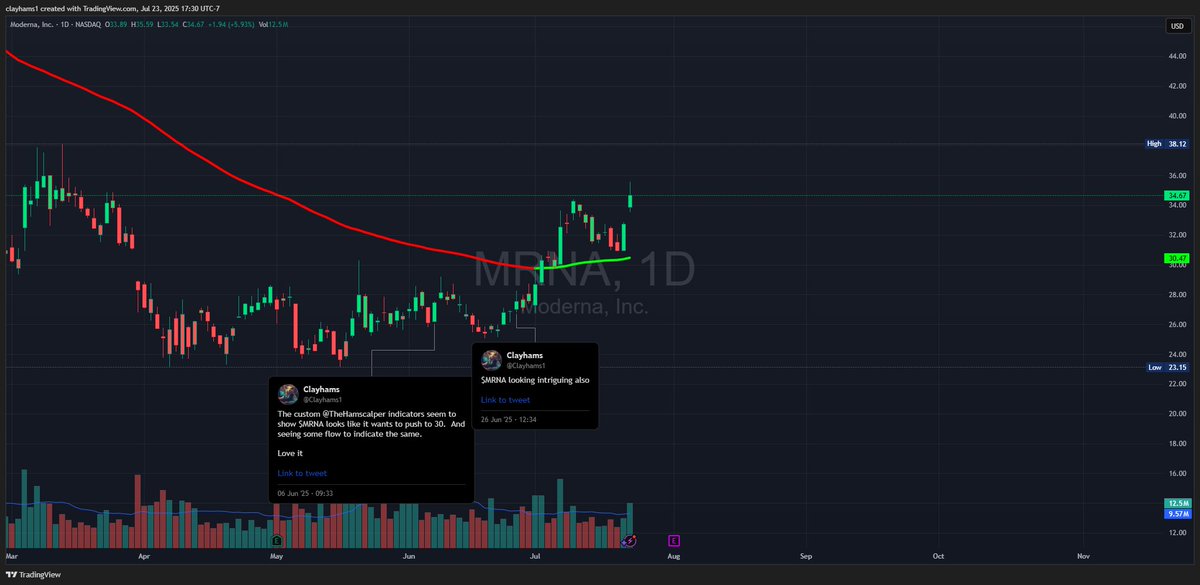The height and width of the screenshot is (585, 1200).
Task: Click the current price label 34.67
Action: point(1176,195)
